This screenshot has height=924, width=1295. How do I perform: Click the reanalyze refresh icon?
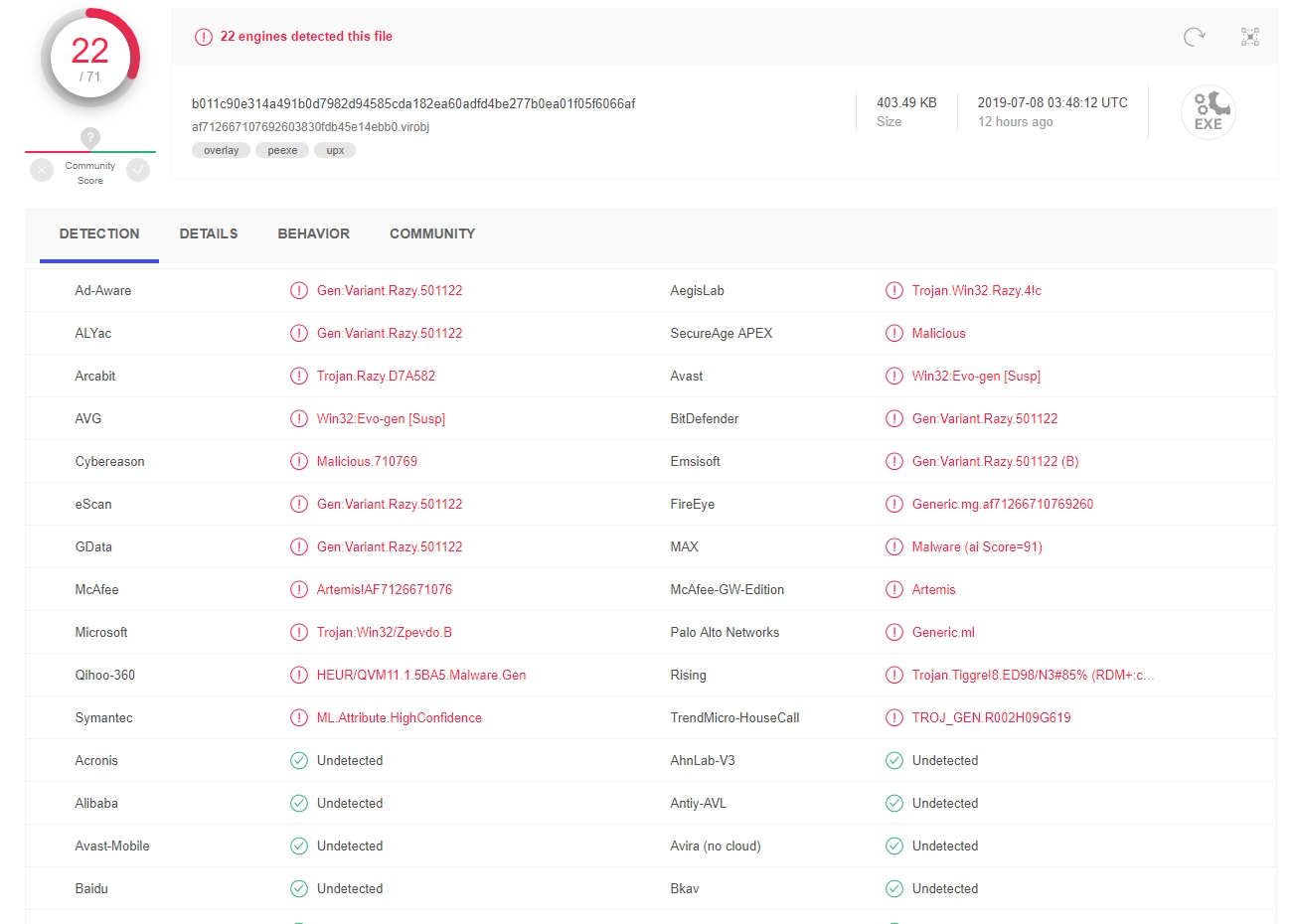[x=1194, y=37]
